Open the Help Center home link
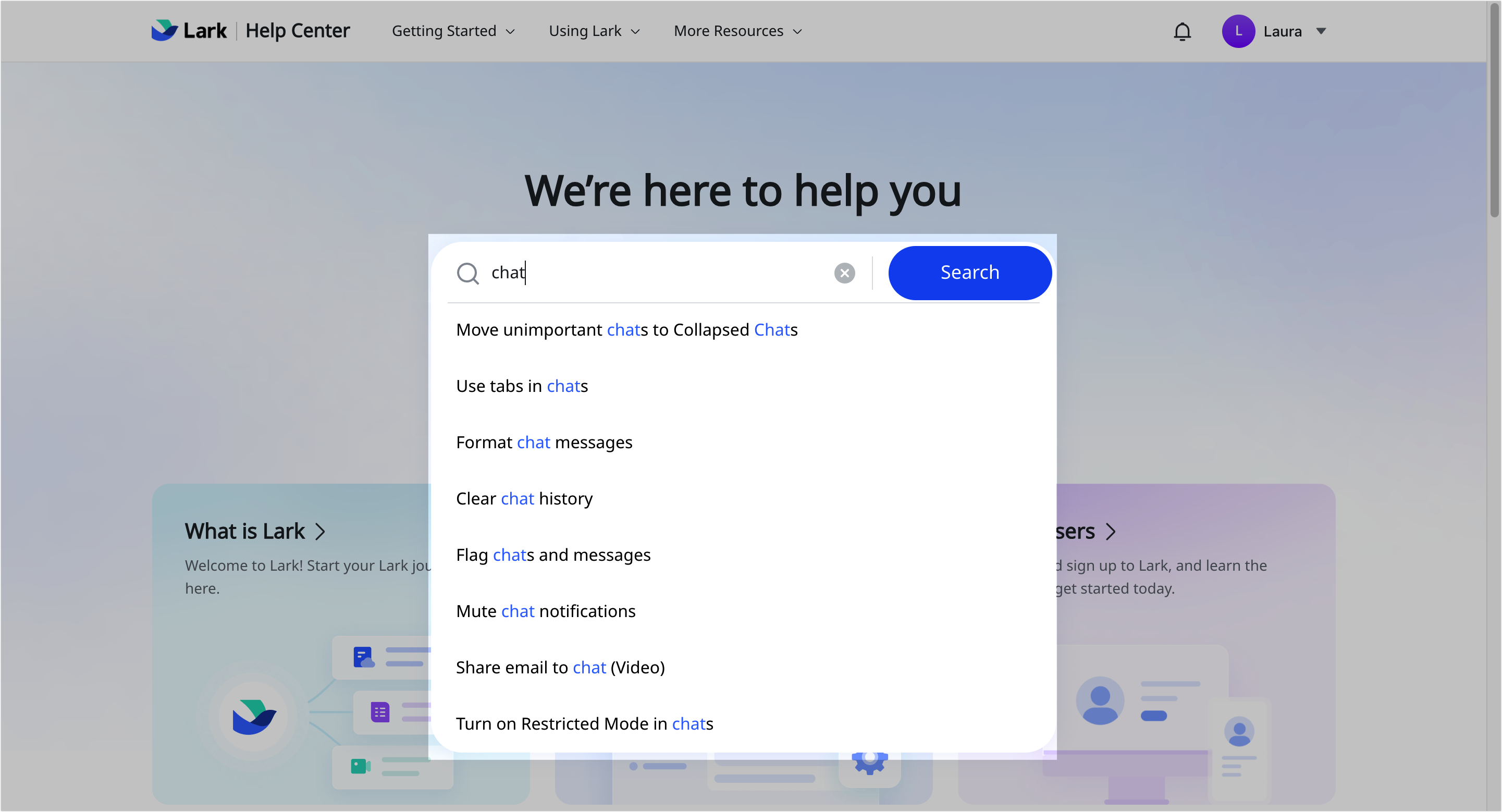This screenshot has width=1502, height=812. pos(298,31)
